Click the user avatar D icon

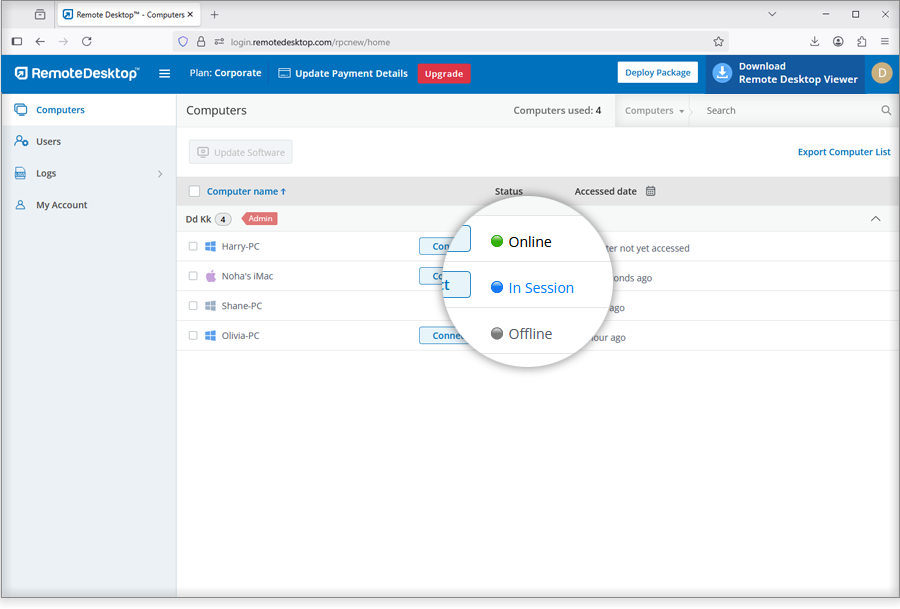[881, 73]
